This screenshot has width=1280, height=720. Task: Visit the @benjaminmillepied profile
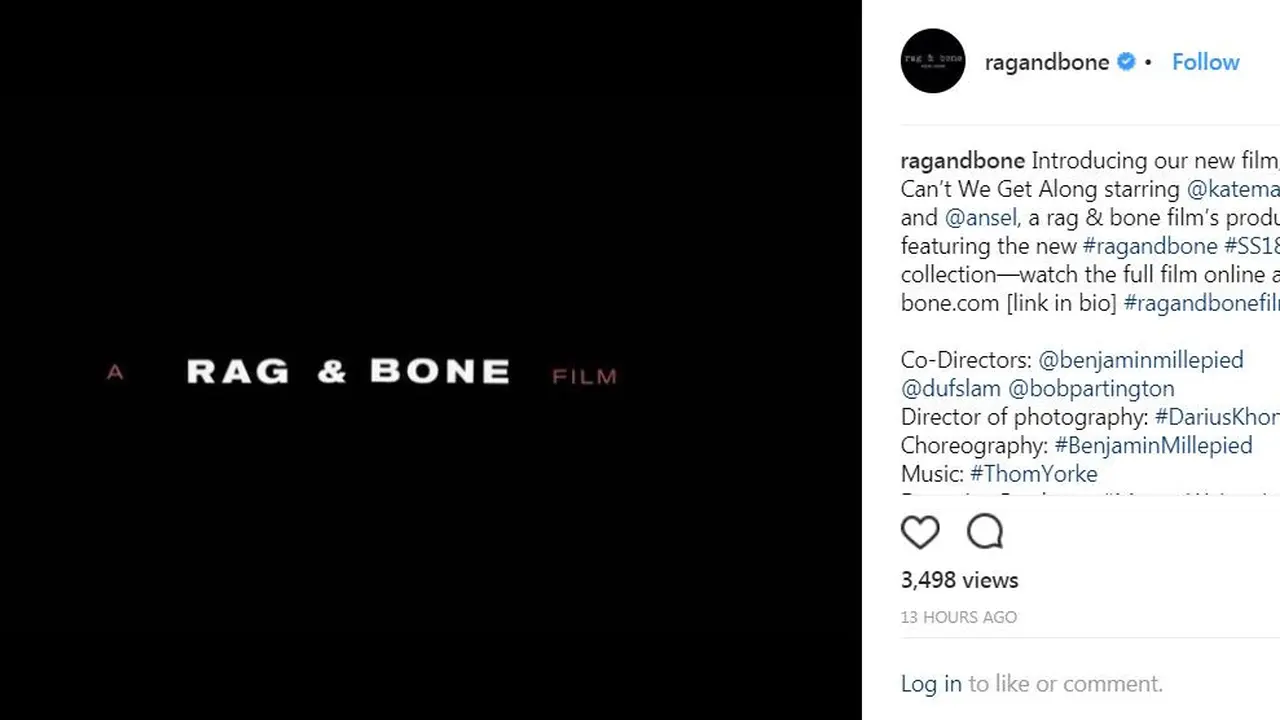[x=1141, y=360]
